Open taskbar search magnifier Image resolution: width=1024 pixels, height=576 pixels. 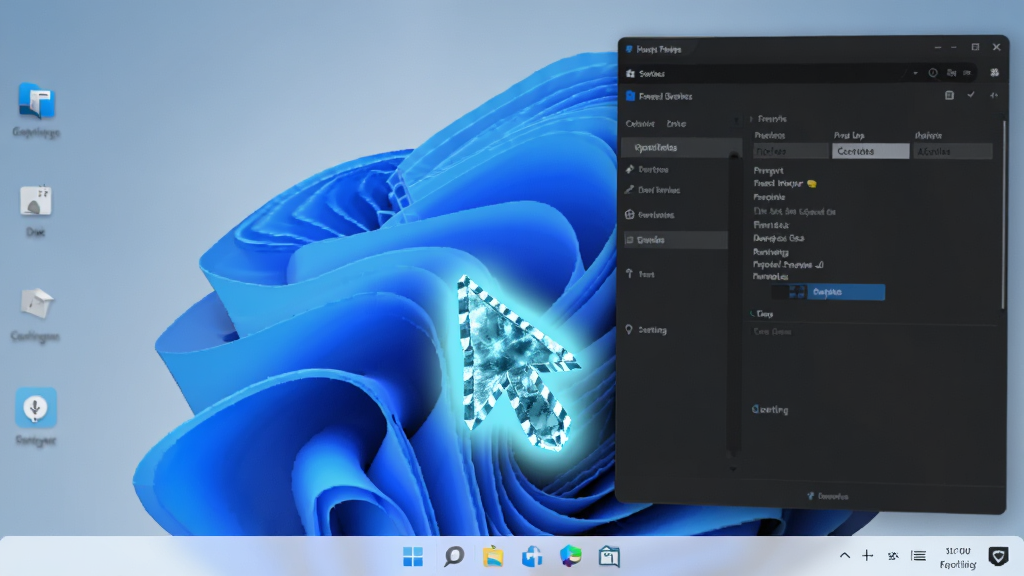point(453,556)
